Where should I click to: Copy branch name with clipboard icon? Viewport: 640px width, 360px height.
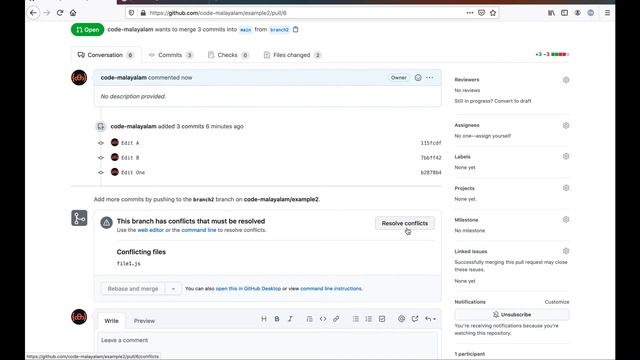coord(296,29)
